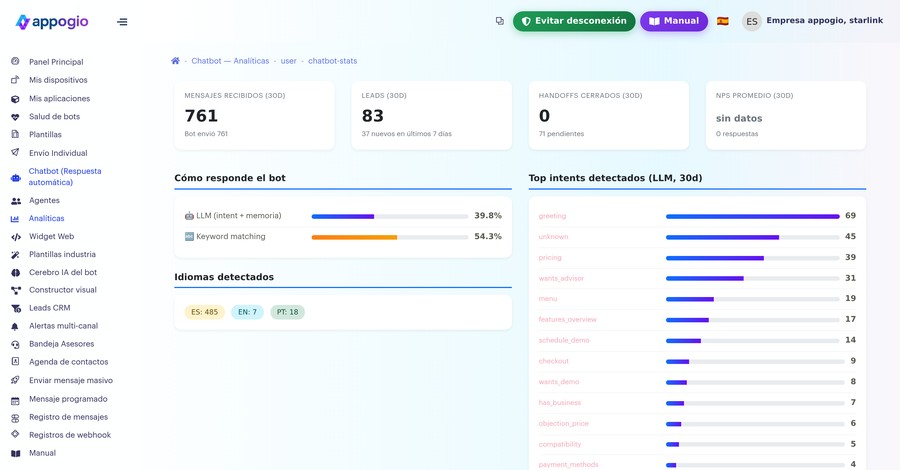
Task: Open Salud de bots in sidebar
Action: click(x=55, y=116)
